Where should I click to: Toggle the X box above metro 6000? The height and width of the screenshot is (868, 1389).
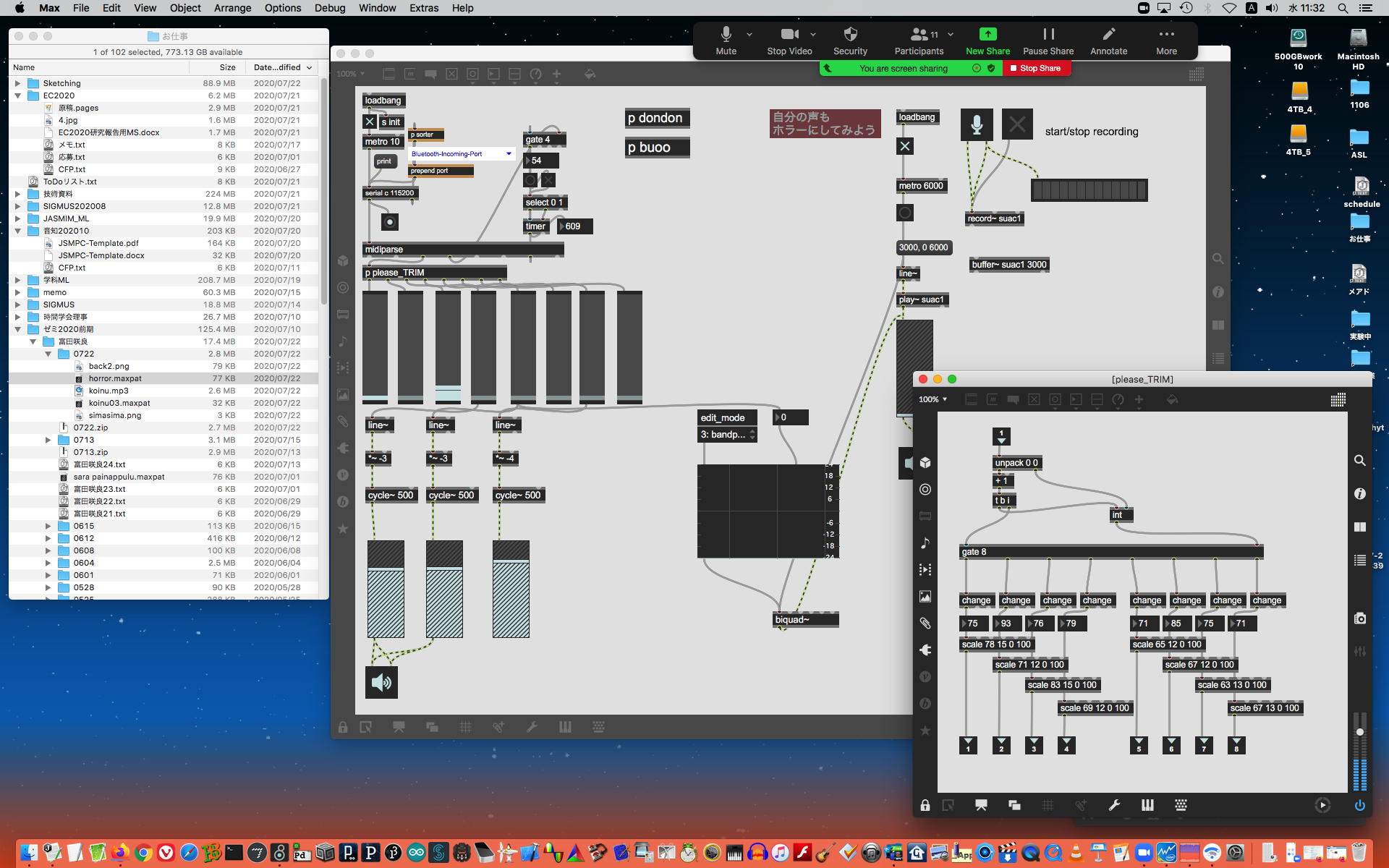click(x=905, y=146)
